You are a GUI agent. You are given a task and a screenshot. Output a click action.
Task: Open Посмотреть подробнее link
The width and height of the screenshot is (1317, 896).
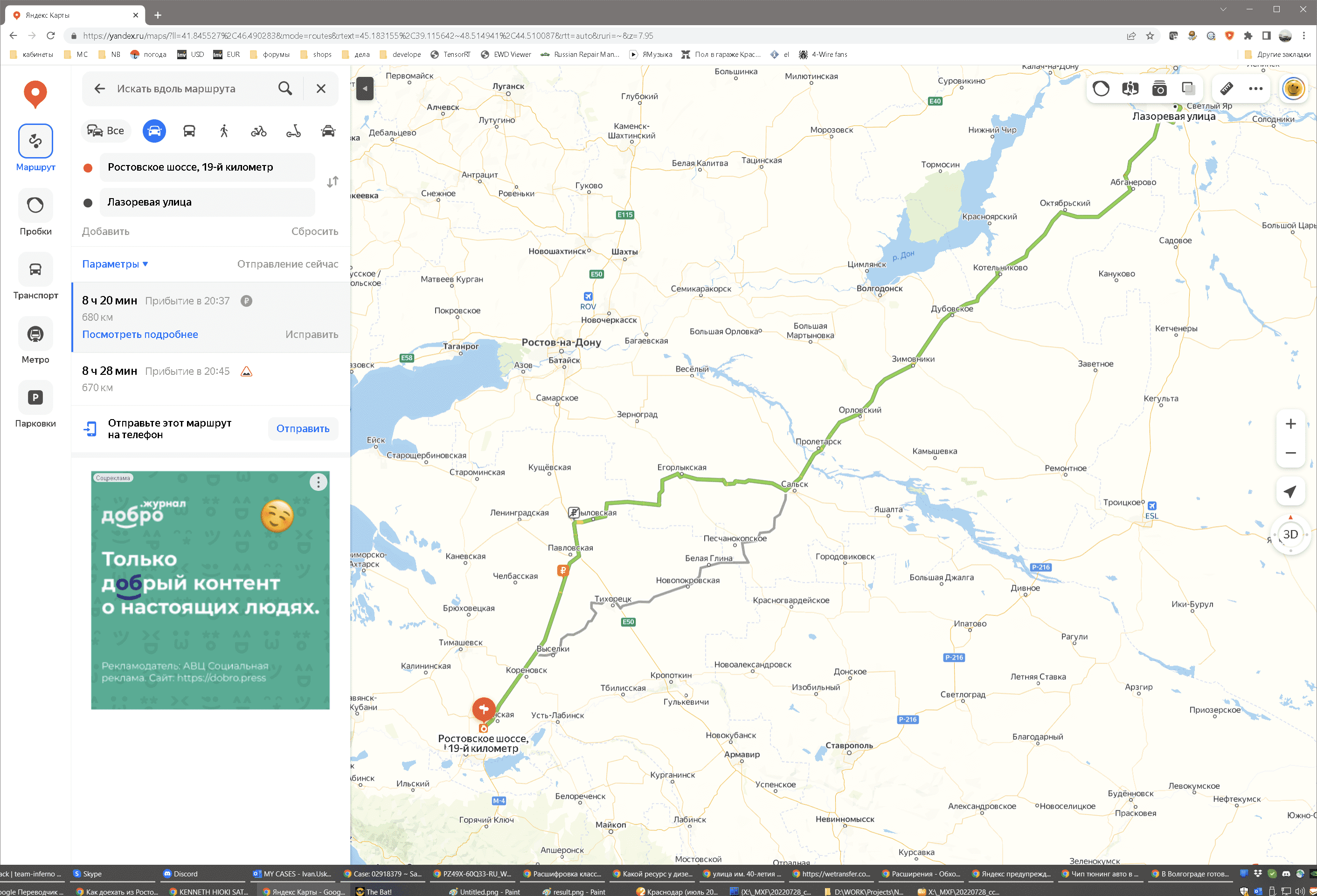click(140, 334)
